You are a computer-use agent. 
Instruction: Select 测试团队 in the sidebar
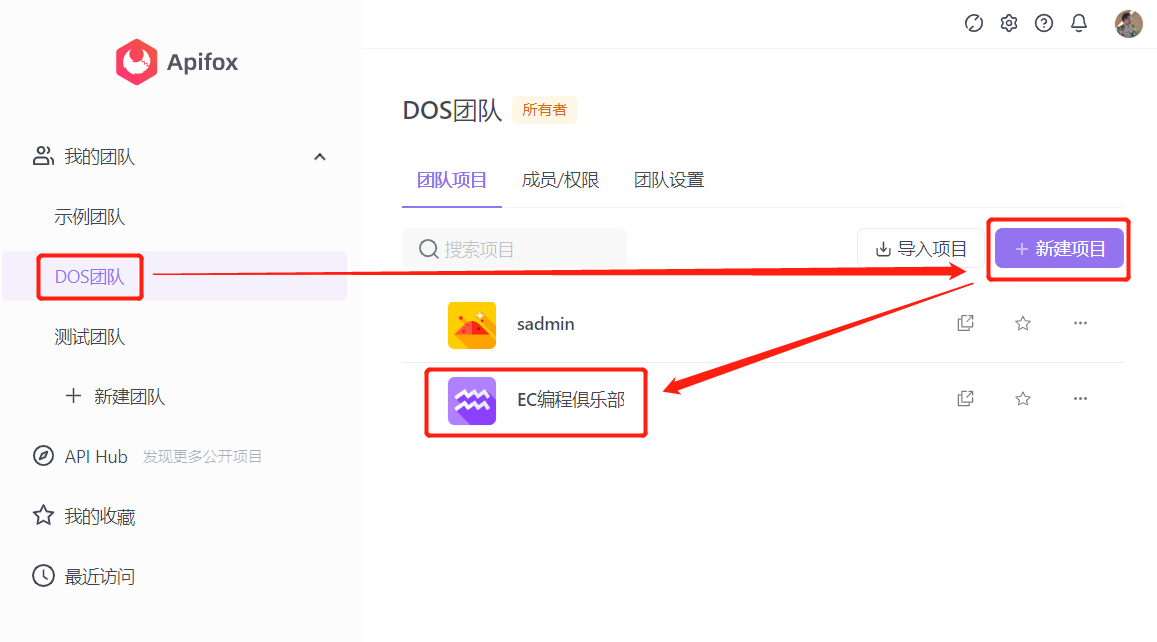pos(91,337)
